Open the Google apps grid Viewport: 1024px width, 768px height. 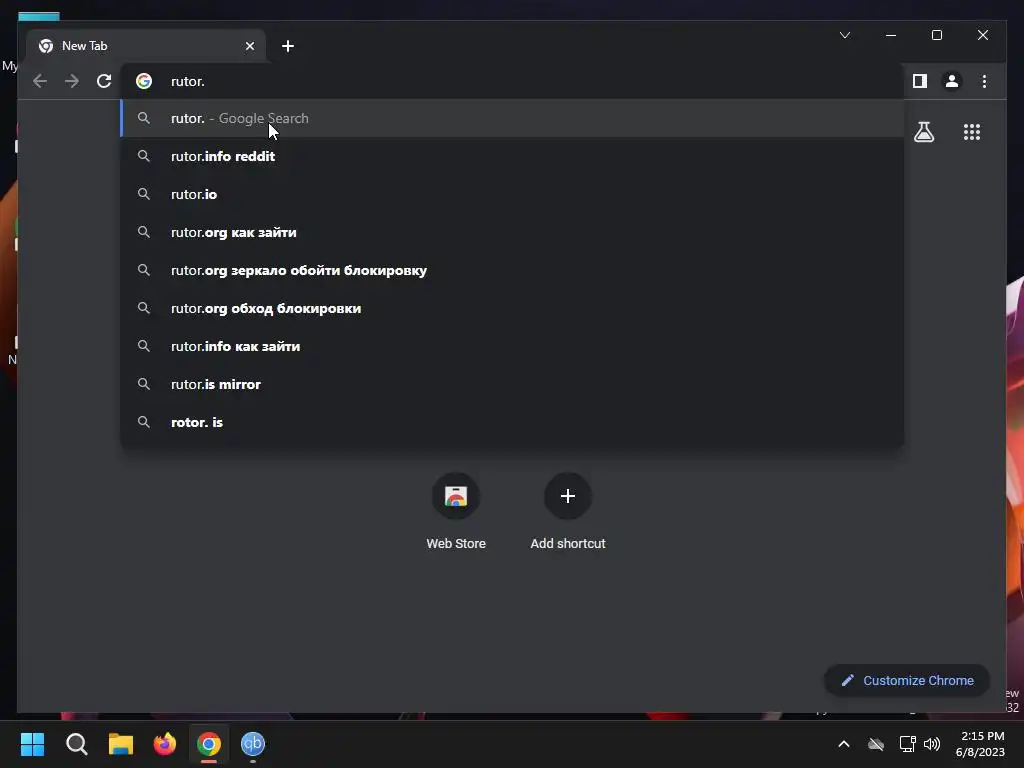[x=972, y=133]
